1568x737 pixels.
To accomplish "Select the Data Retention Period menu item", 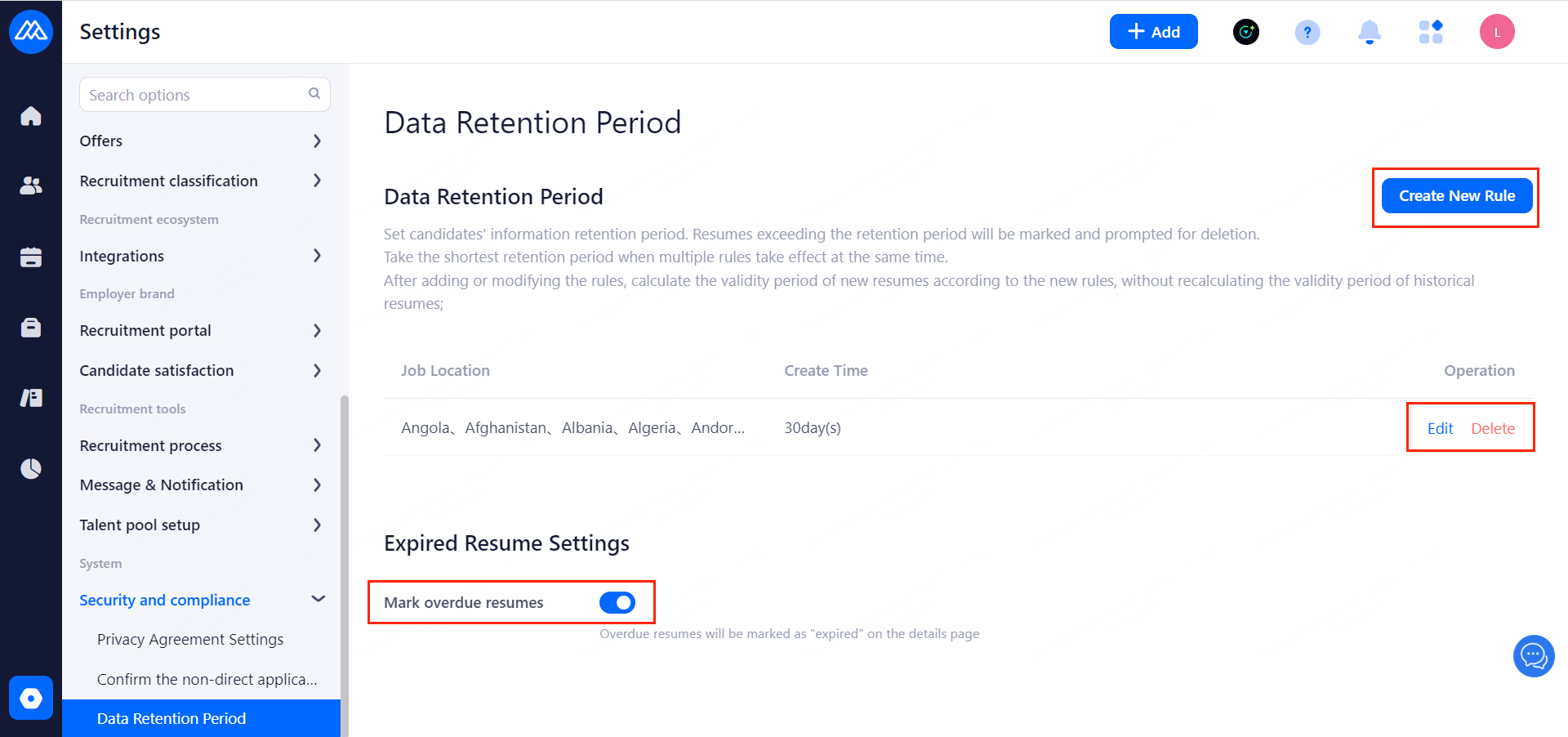I will (171, 718).
